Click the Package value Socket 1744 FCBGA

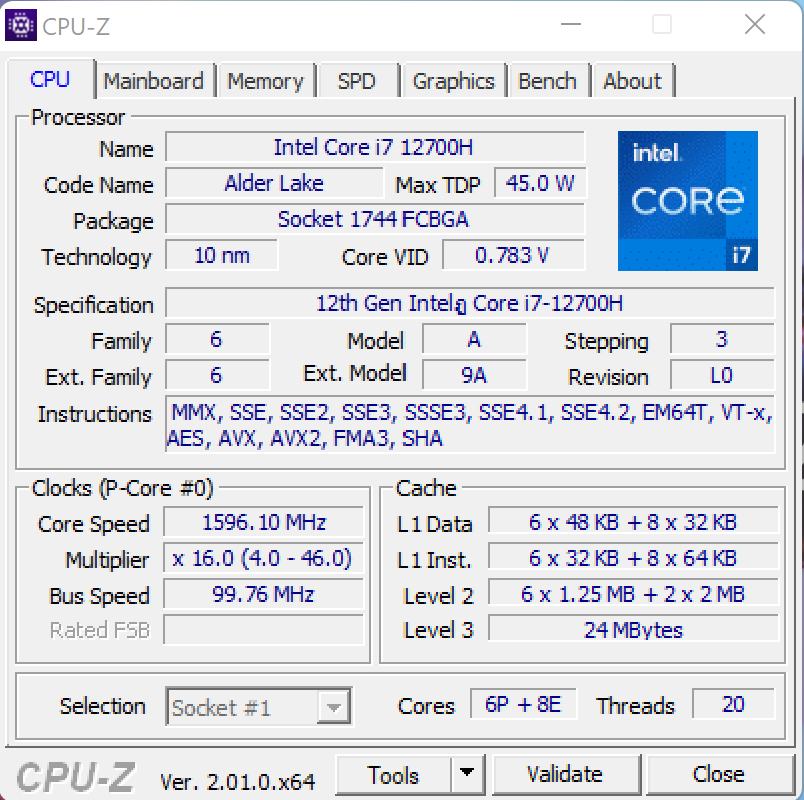click(375, 219)
